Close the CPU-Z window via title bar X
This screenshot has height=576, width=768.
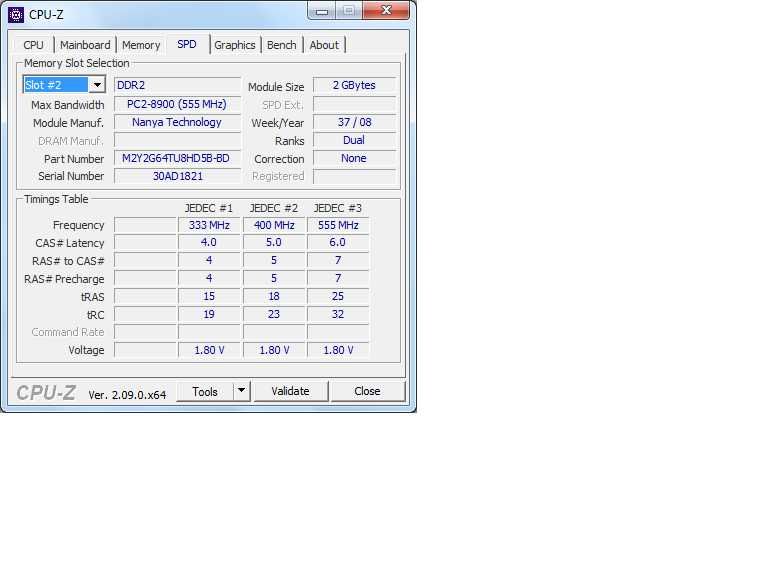[x=386, y=10]
